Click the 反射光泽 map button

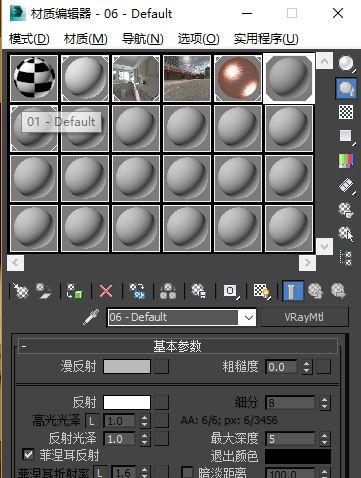pyautogui.click(x=162, y=439)
